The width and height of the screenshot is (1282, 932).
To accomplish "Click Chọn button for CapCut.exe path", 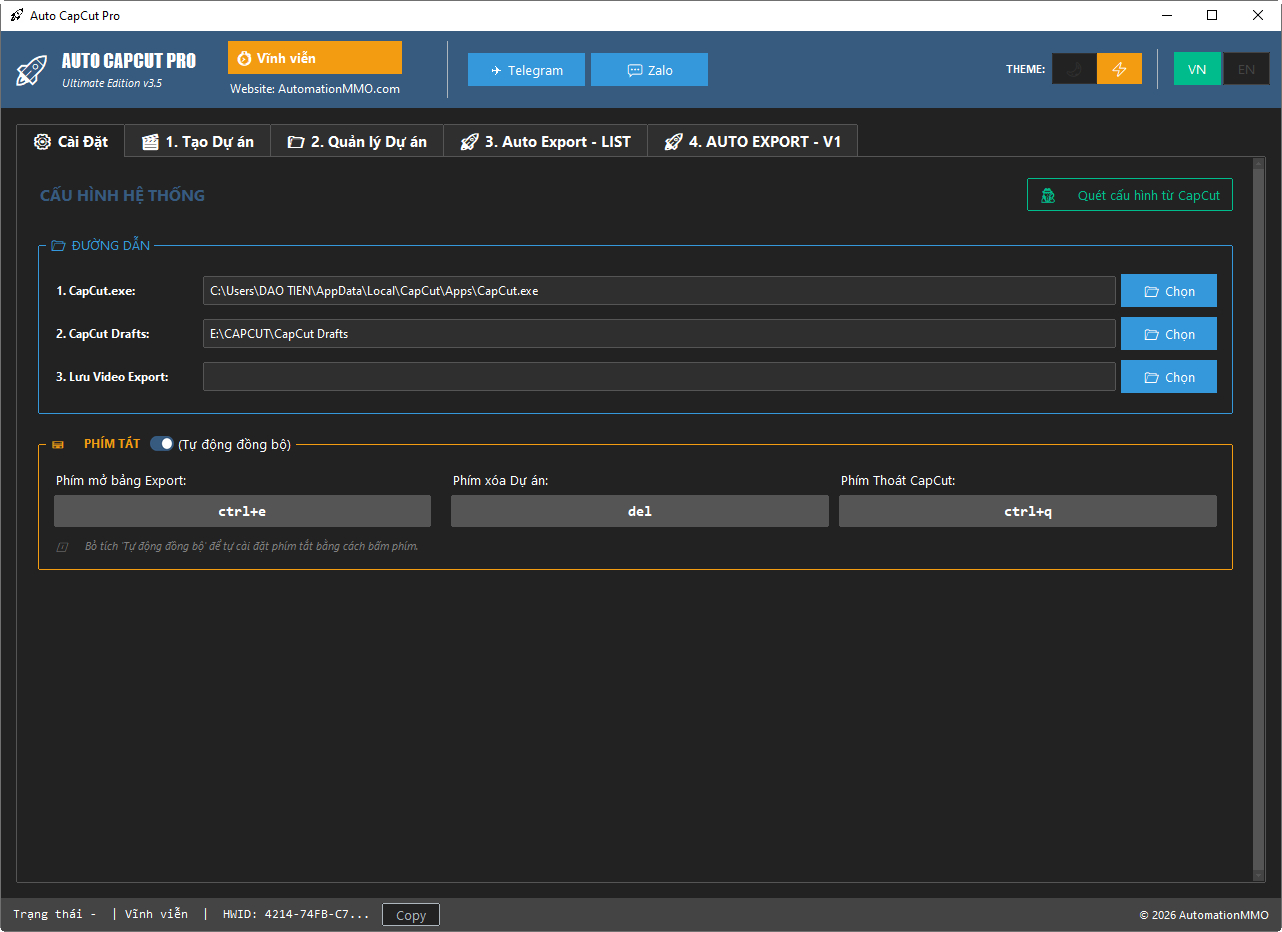I will [1169, 291].
